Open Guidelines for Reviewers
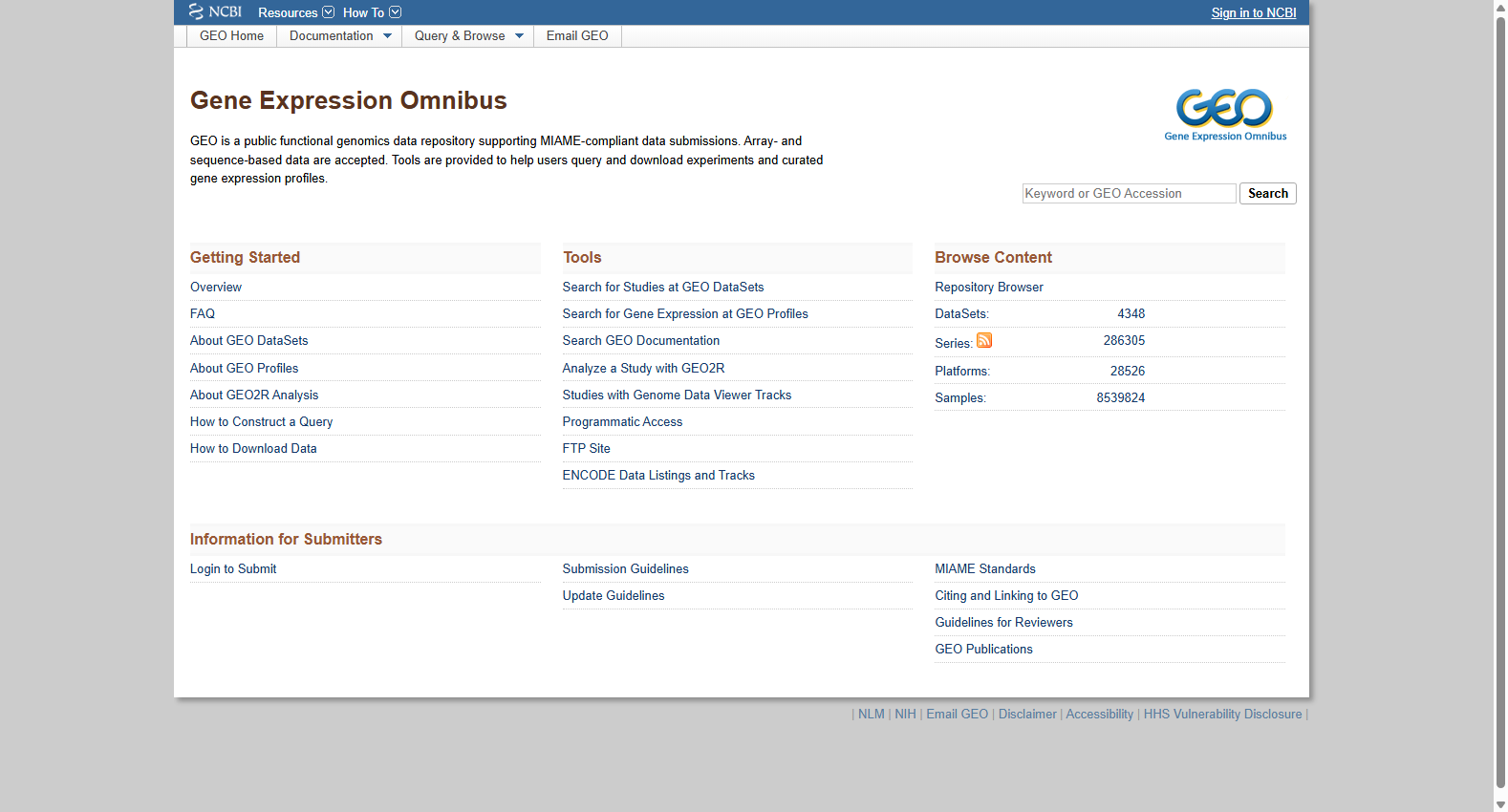1508x812 pixels. coord(1004,622)
